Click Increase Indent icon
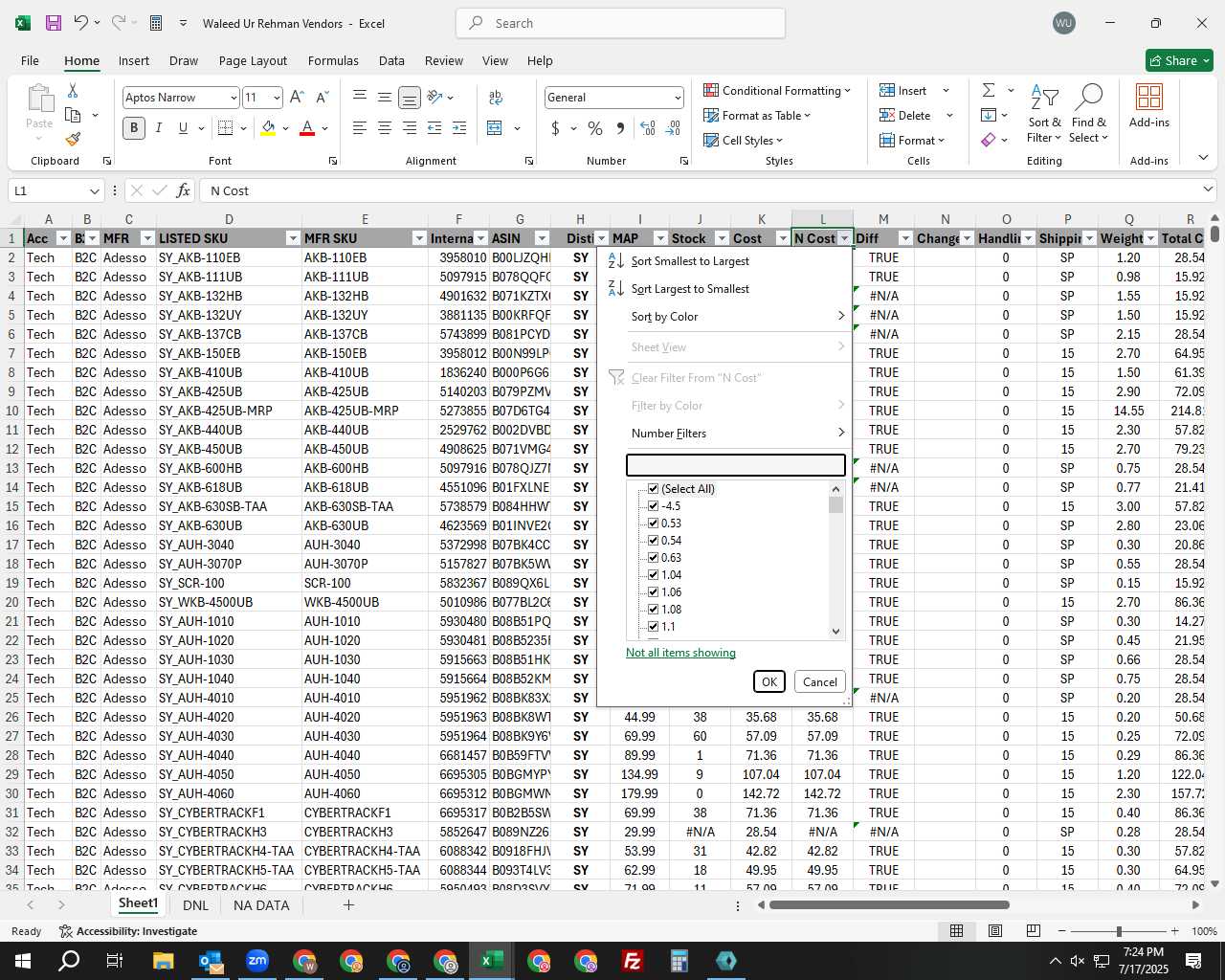 [459, 127]
